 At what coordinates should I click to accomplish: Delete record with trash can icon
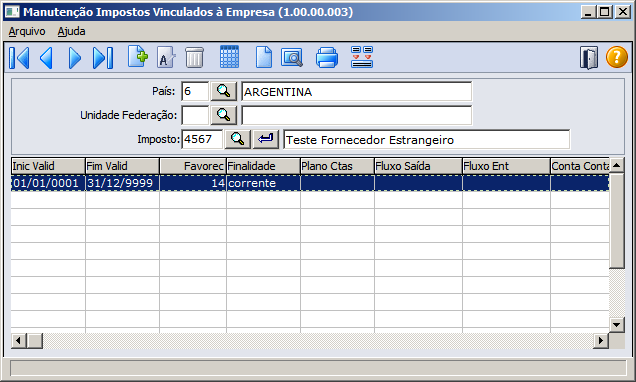tap(194, 58)
